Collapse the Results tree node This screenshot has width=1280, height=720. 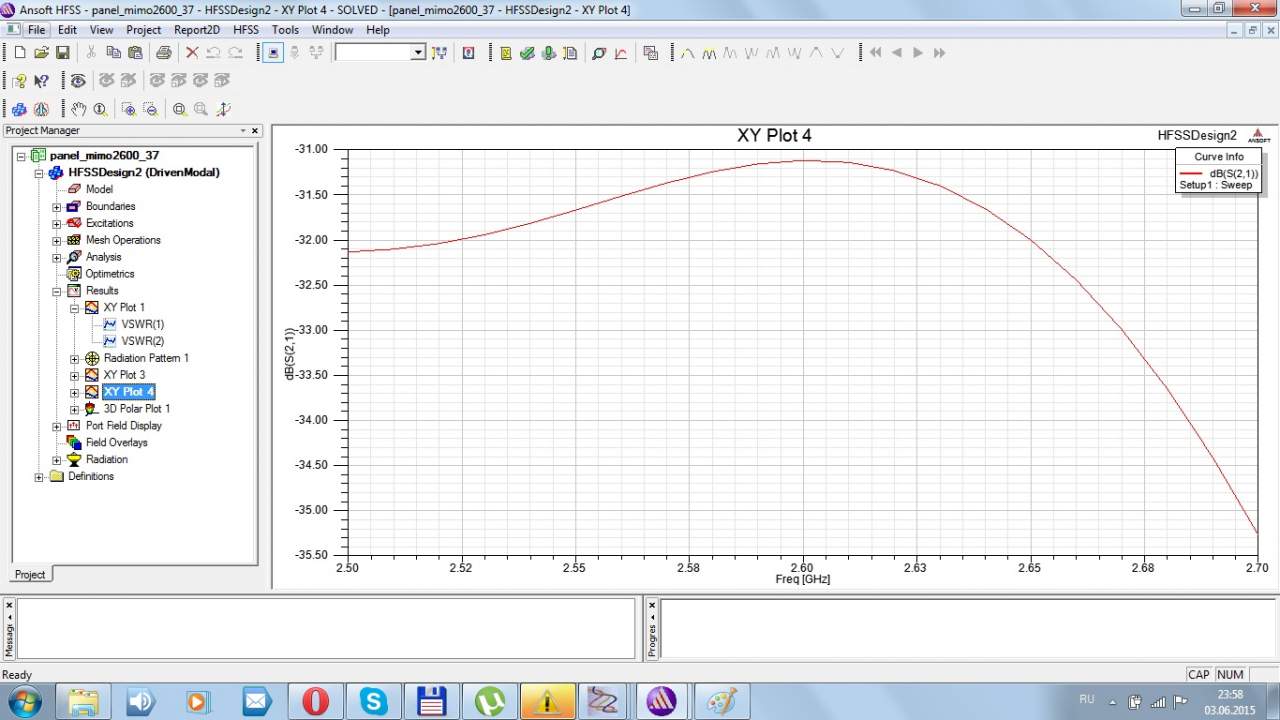tap(57, 291)
